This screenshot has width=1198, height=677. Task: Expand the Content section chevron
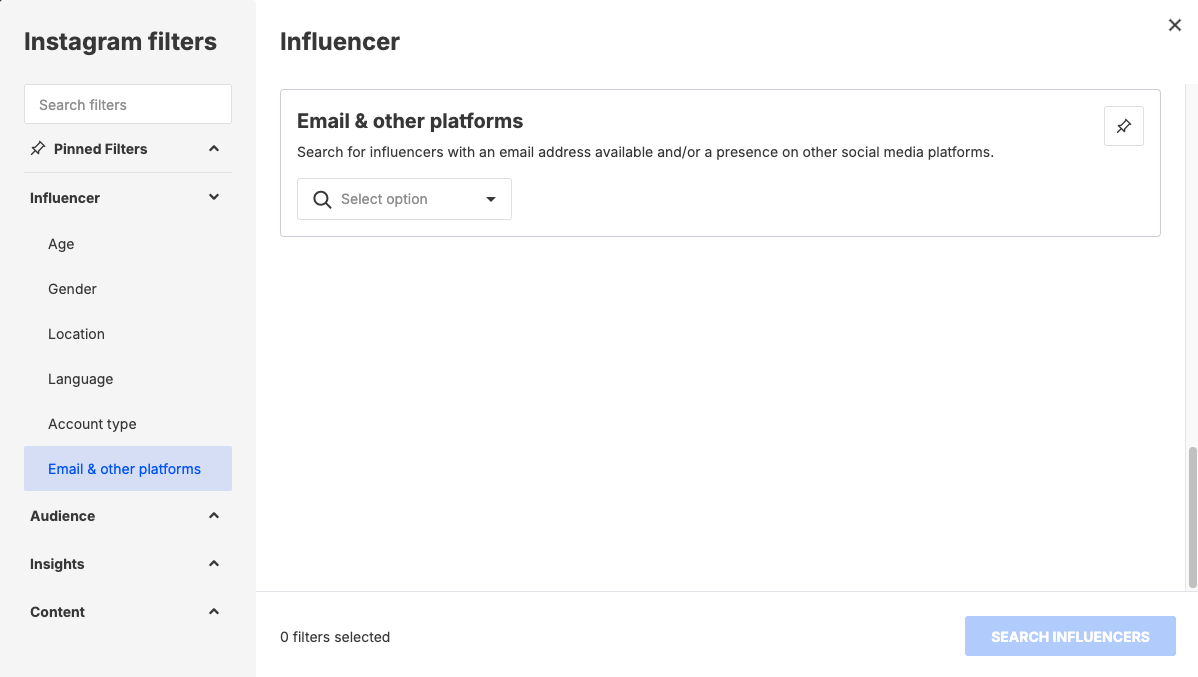(x=214, y=612)
